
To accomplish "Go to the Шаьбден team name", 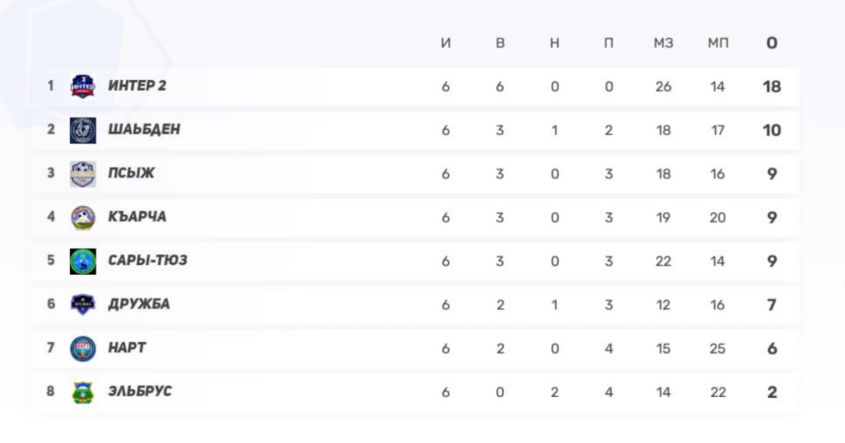I will (x=144, y=130).
